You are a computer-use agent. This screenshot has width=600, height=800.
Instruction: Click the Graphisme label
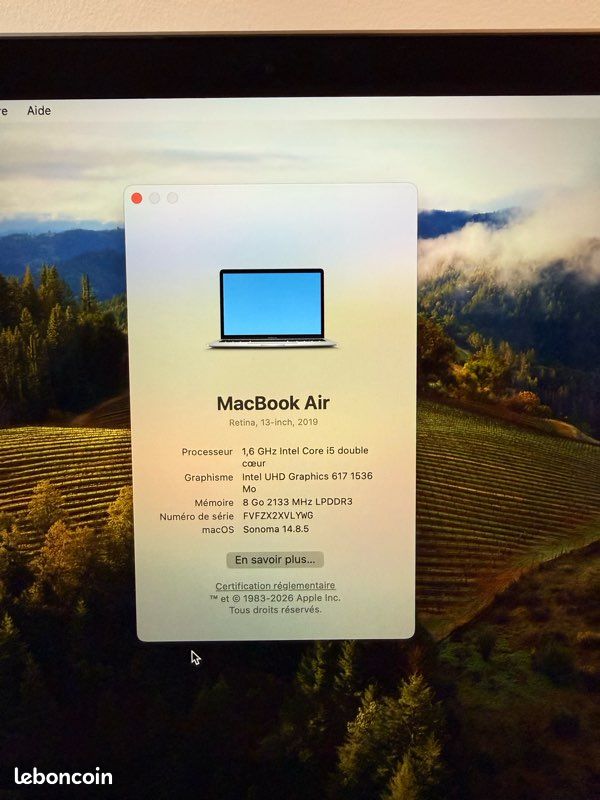point(209,478)
